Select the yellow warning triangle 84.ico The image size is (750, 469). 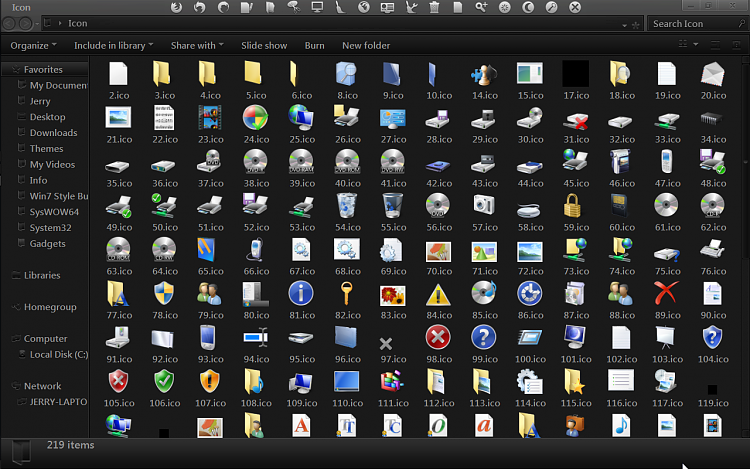tap(438, 293)
